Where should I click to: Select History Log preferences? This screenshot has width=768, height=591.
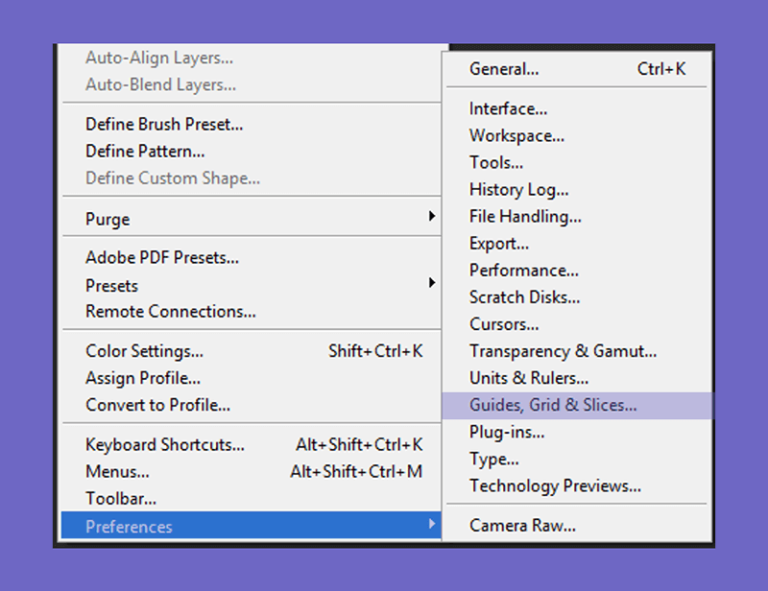click(x=577, y=189)
